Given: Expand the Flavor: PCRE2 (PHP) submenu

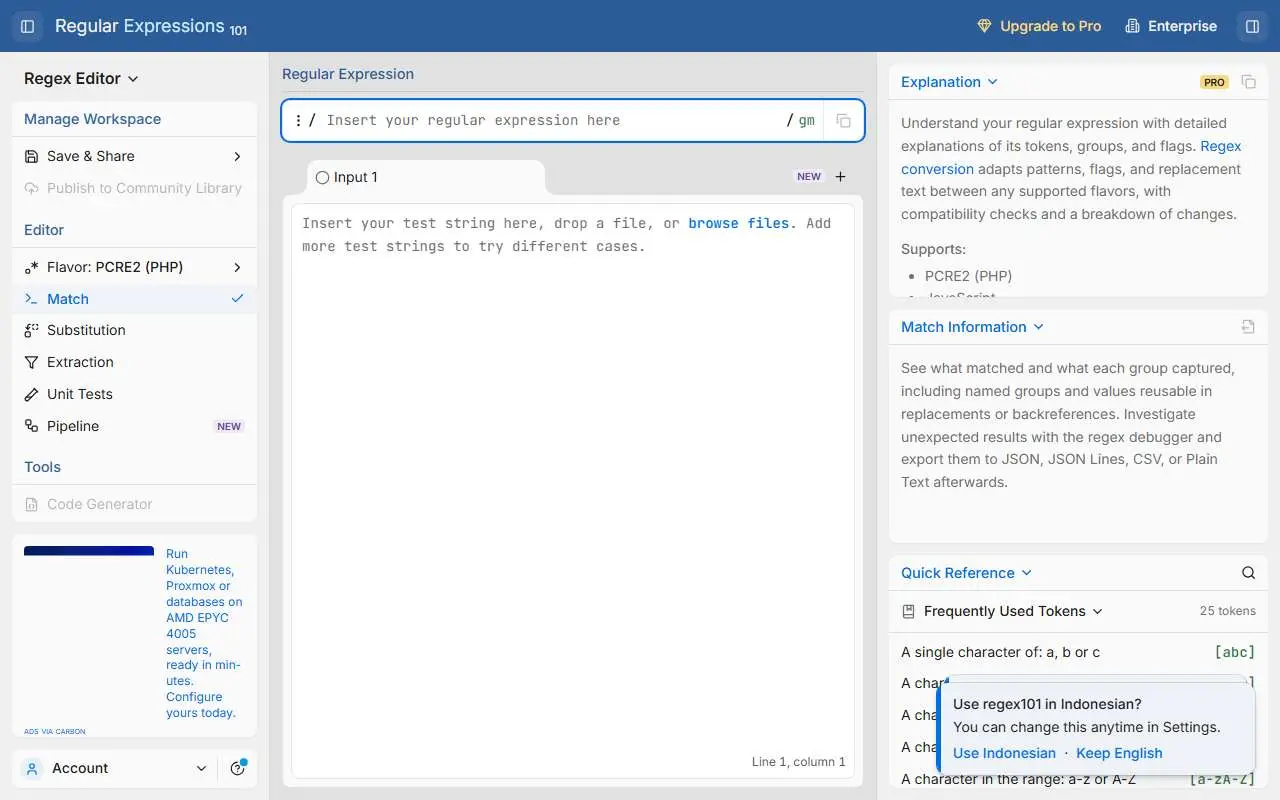Looking at the screenshot, I should (134, 267).
